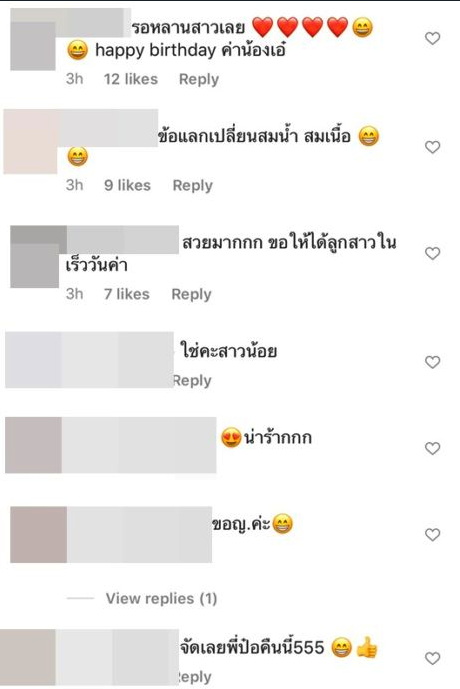Like the comment starting 'สวยมากกก'

pyautogui.click(x=432, y=253)
